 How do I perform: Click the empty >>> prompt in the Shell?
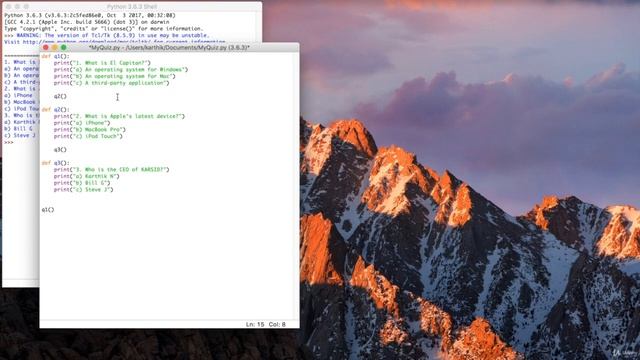9,142
